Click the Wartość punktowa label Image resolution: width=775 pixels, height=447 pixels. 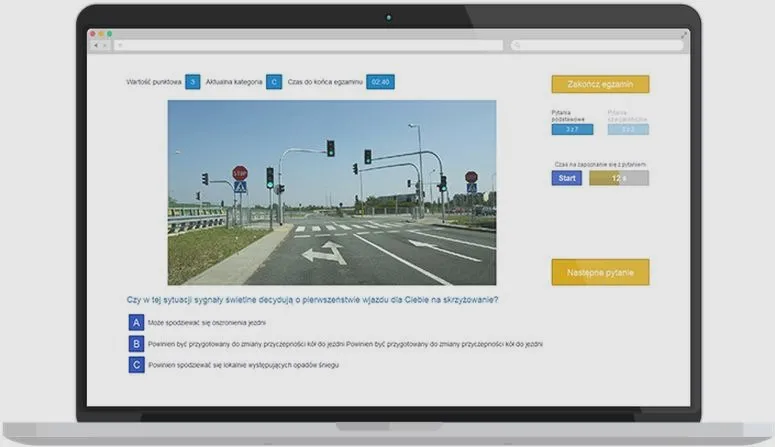pyautogui.click(x=154, y=82)
